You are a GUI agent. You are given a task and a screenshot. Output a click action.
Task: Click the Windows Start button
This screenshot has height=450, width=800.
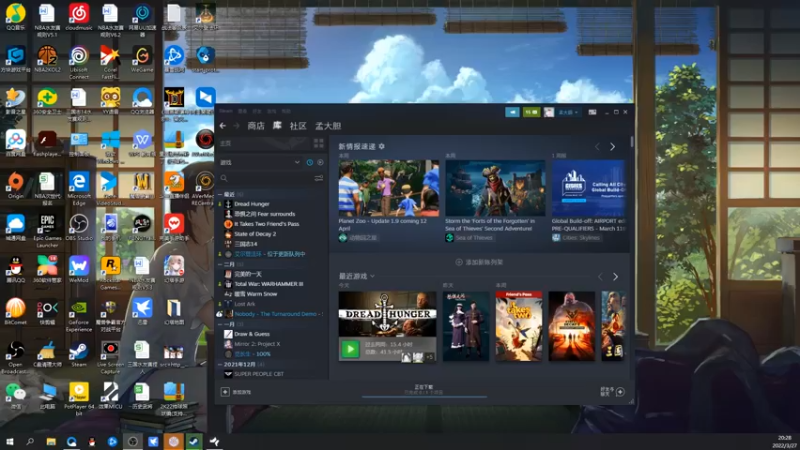point(9,441)
